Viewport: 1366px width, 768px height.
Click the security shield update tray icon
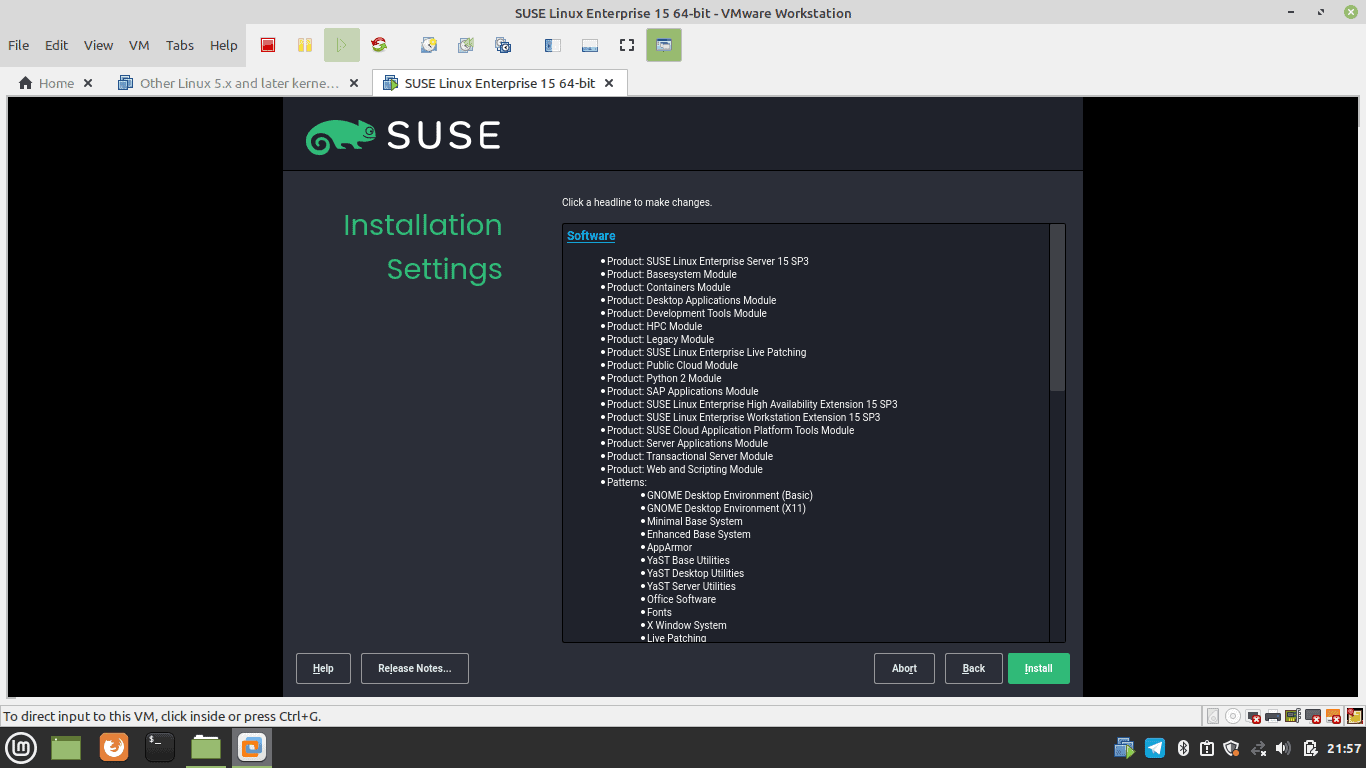(1232, 748)
